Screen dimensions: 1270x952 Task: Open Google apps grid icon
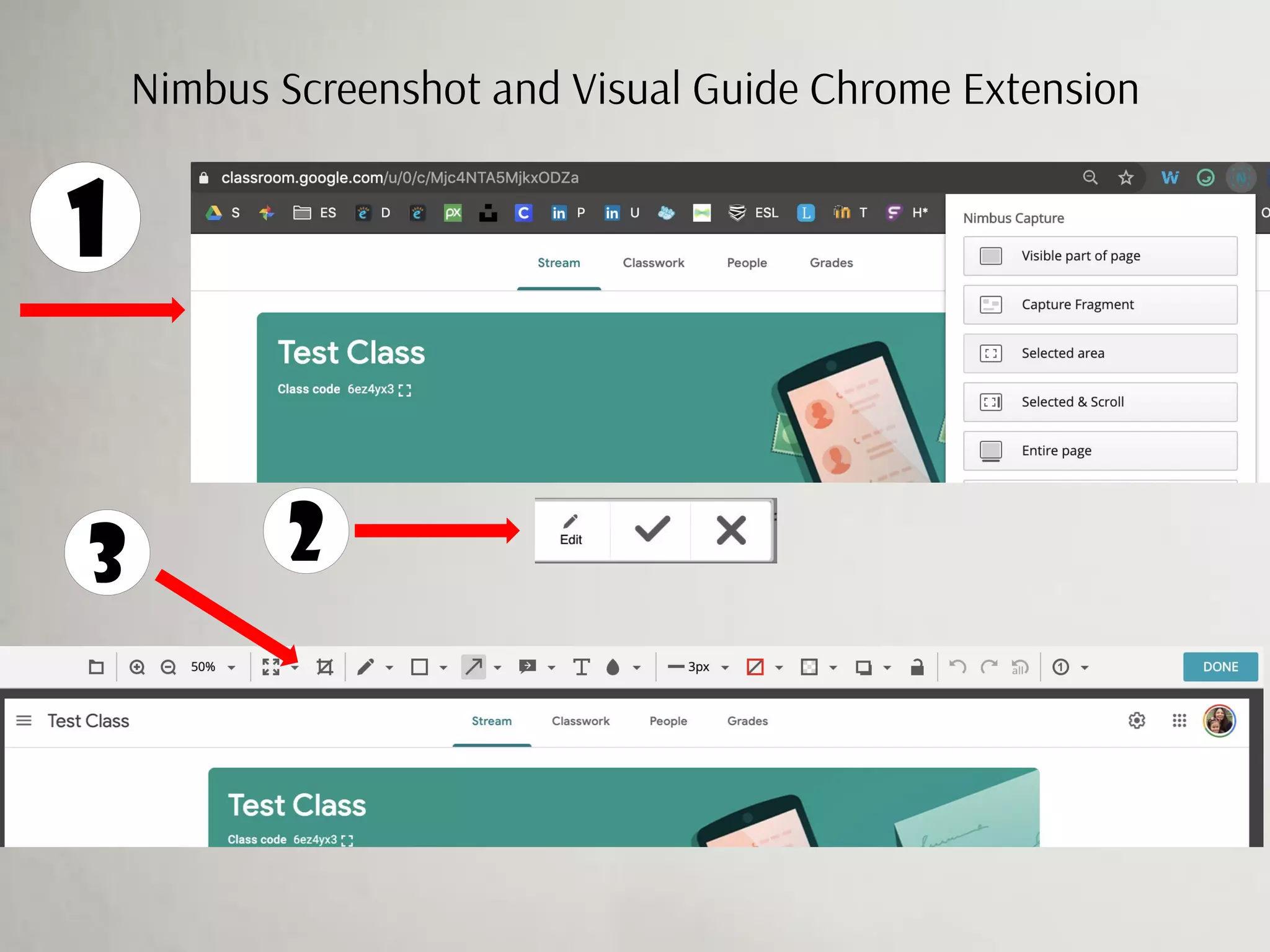point(1179,721)
